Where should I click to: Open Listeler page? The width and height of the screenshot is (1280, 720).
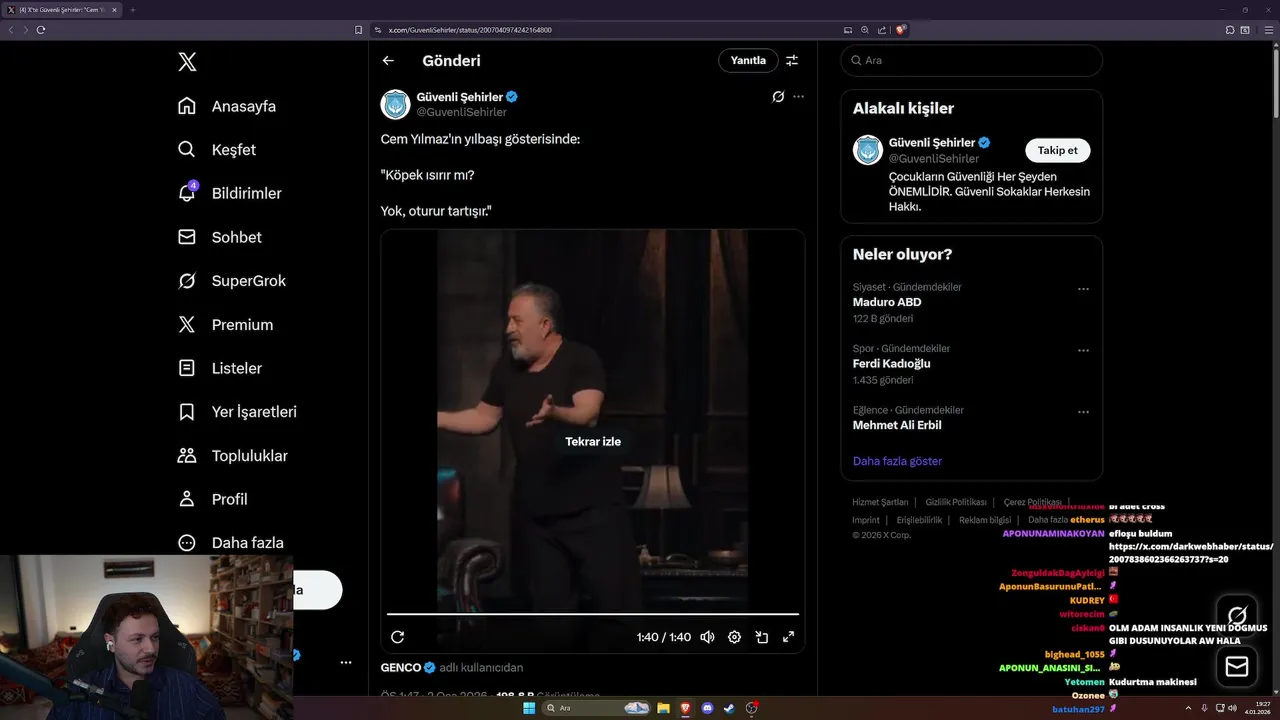pos(219,368)
